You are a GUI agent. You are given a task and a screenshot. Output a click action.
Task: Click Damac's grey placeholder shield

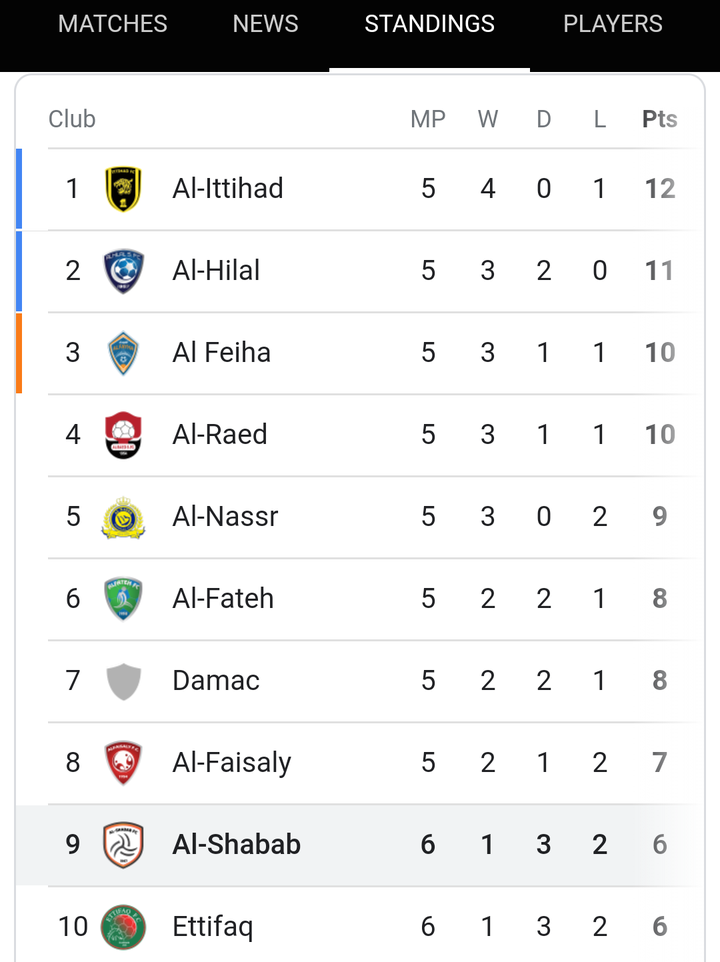123,681
